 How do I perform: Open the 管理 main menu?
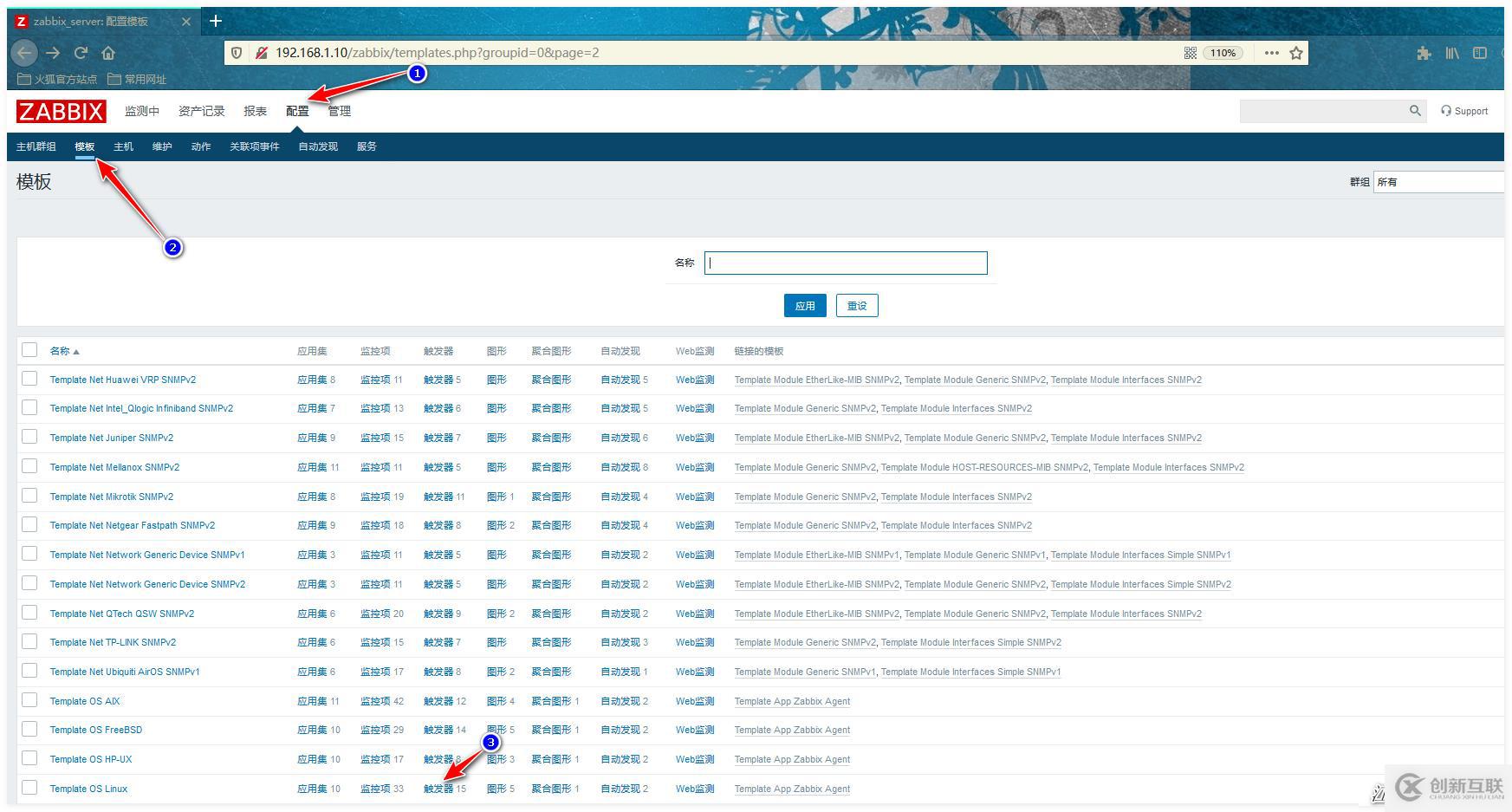coord(340,111)
